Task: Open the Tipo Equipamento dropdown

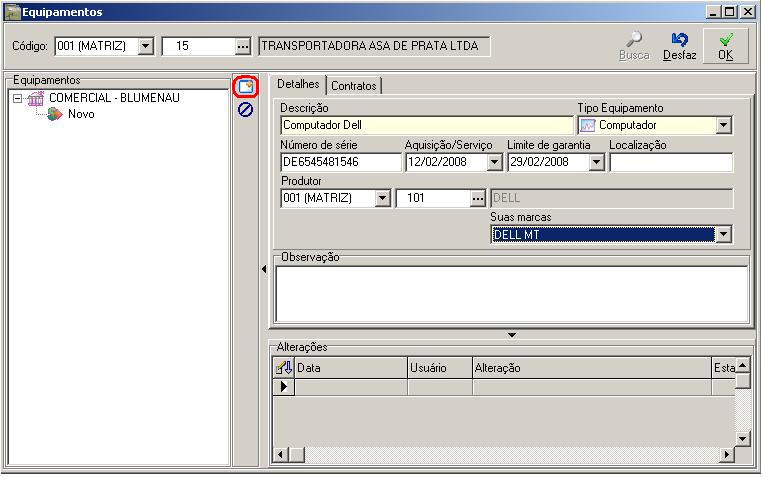Action: [x=724, y=126]
